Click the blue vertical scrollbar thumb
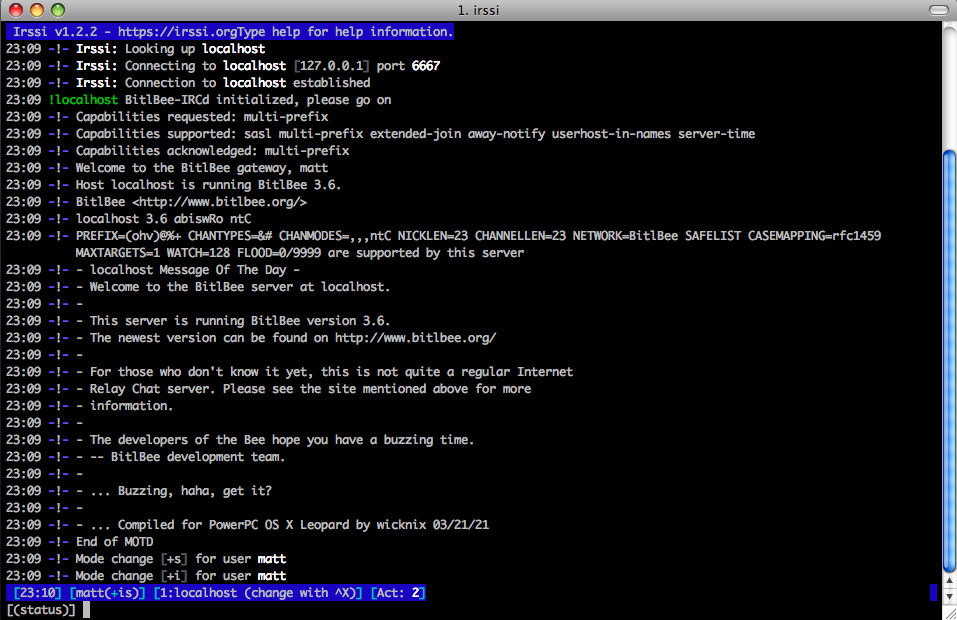 [949, 360]
